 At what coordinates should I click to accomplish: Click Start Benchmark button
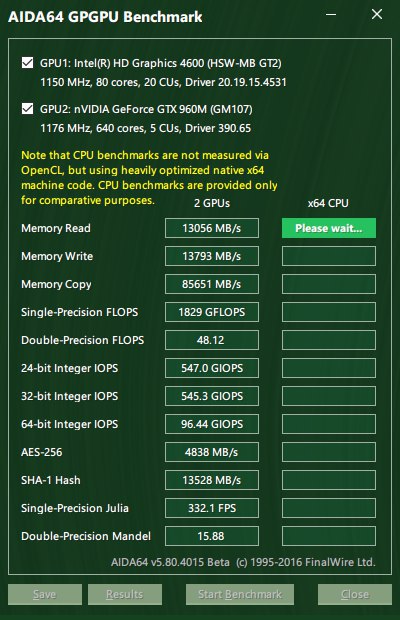240,594
